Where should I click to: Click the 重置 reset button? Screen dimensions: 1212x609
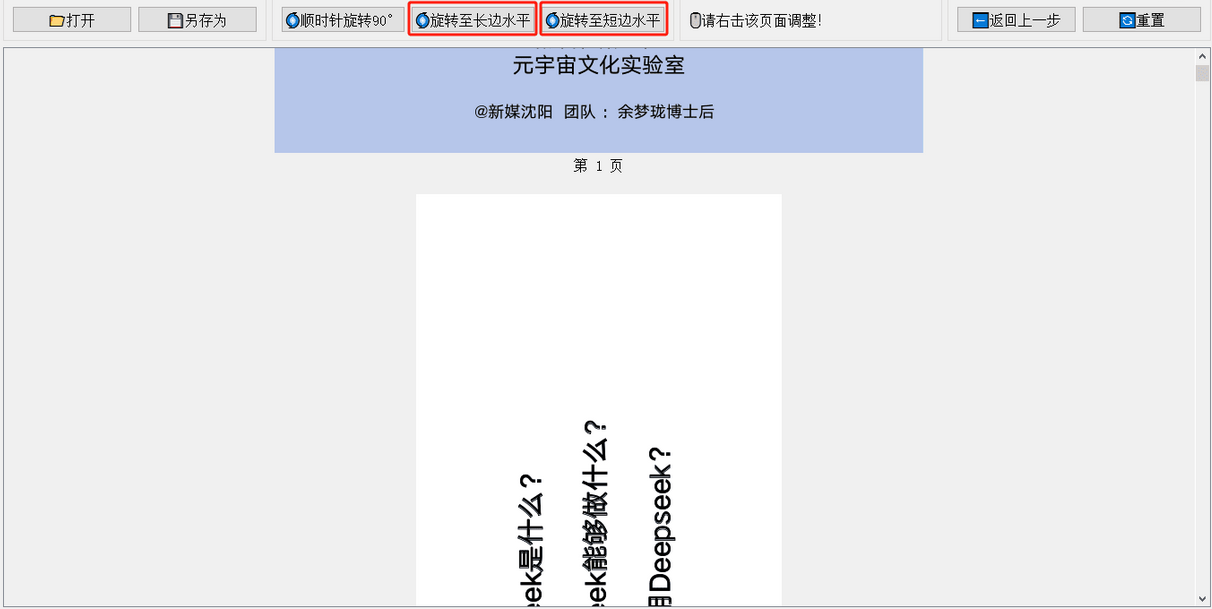coord(1142,20)
